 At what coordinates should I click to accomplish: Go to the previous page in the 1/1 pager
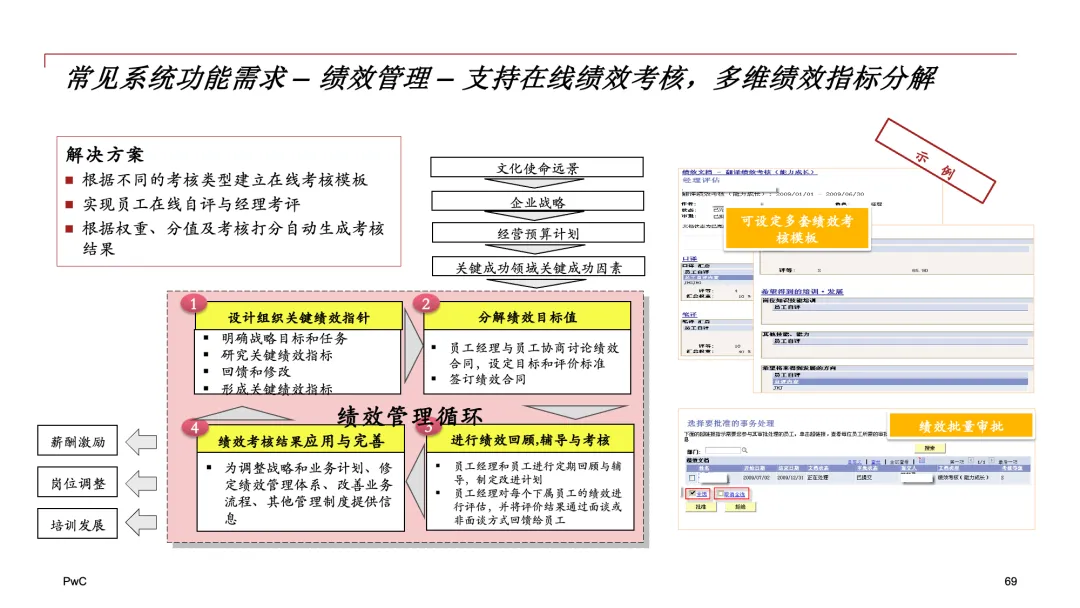(971, 461)
